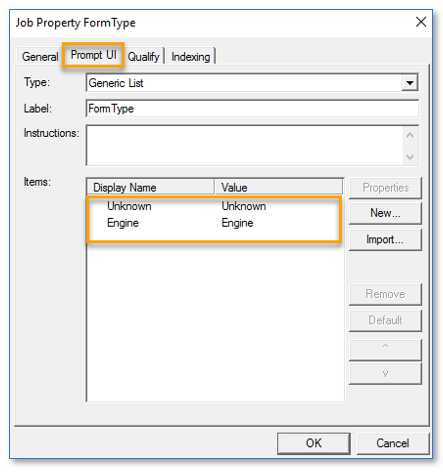The width and height of the screenshot is (443, 472).
Task: Click the Generic List combo box
Action: coord(252,83)
